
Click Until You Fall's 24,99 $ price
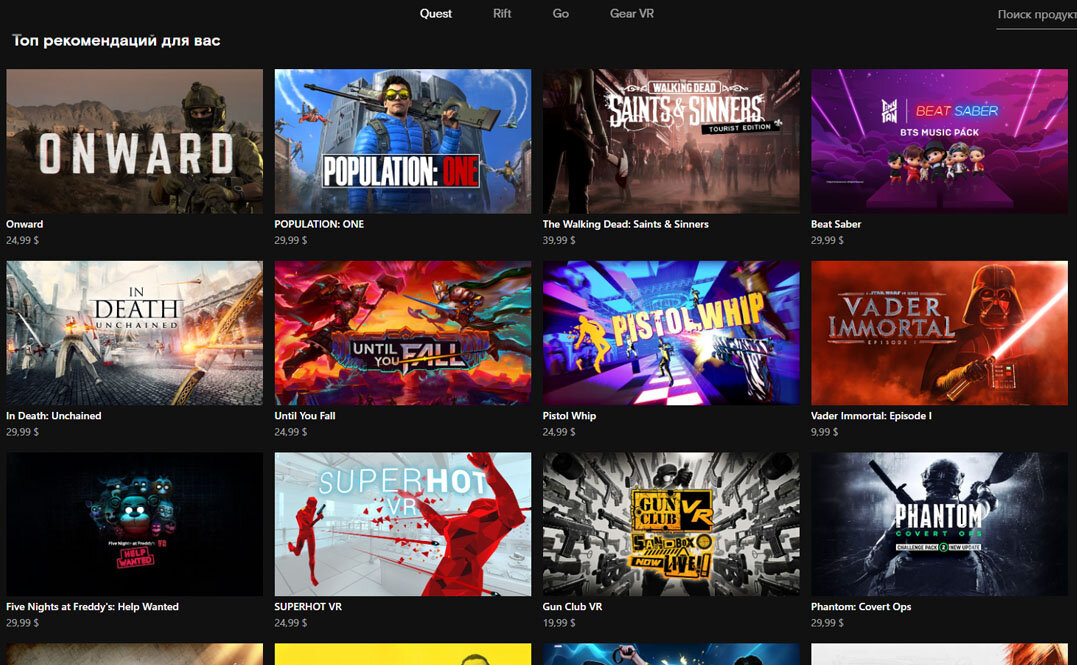pyautogui.click(x=291, y=432)
